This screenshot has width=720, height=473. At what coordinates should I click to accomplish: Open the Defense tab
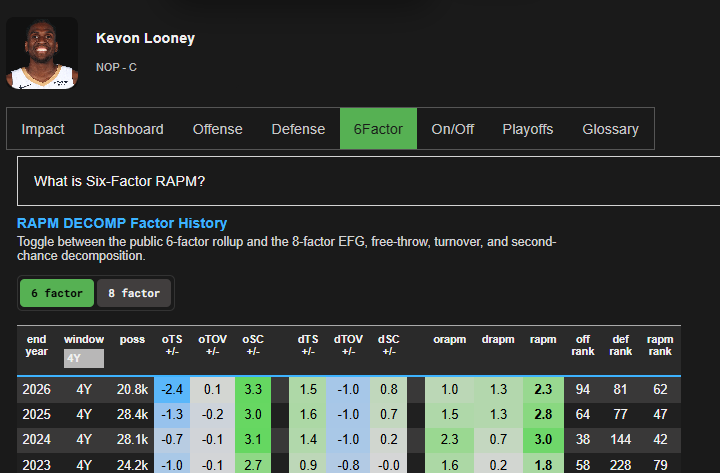[298, 129]
